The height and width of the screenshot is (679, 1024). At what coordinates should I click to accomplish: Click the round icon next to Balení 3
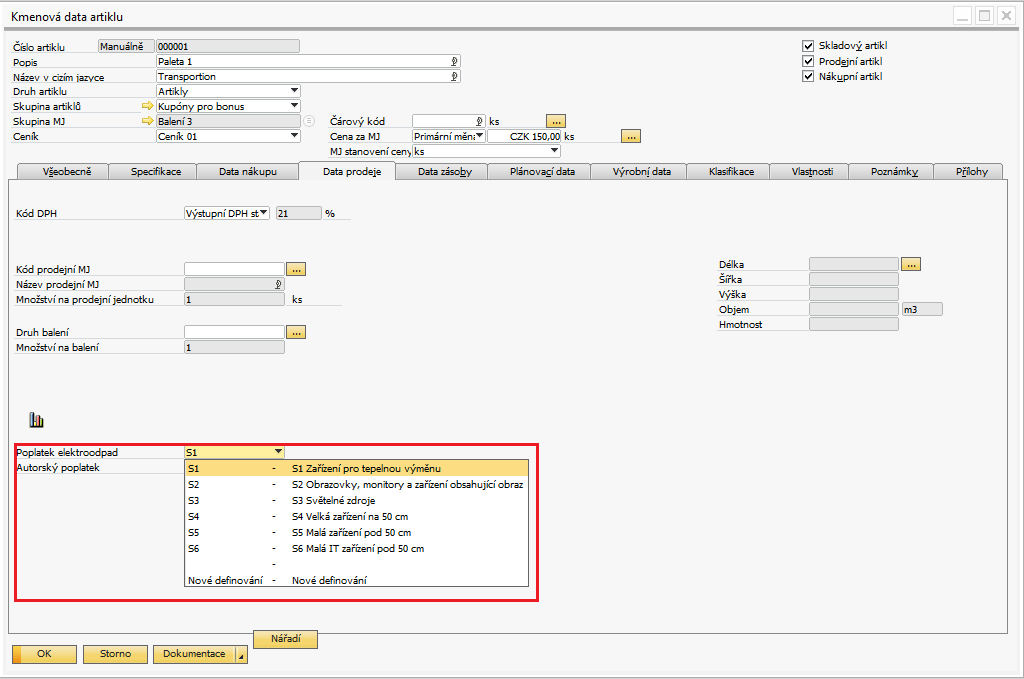tap(309, 121)
